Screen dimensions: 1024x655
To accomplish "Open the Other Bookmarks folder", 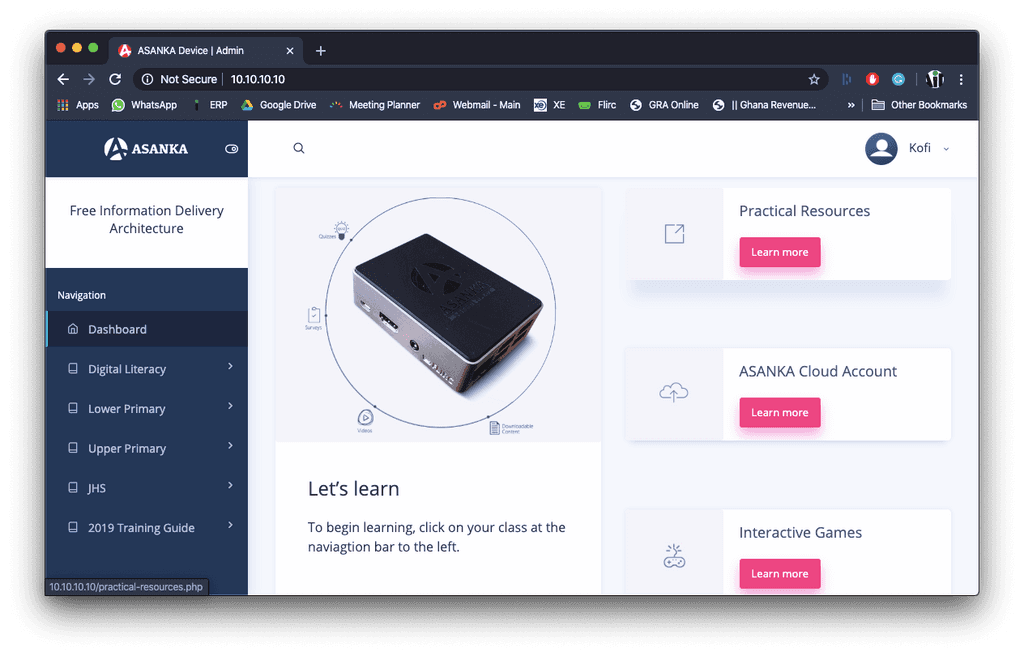I will [920, 105].
